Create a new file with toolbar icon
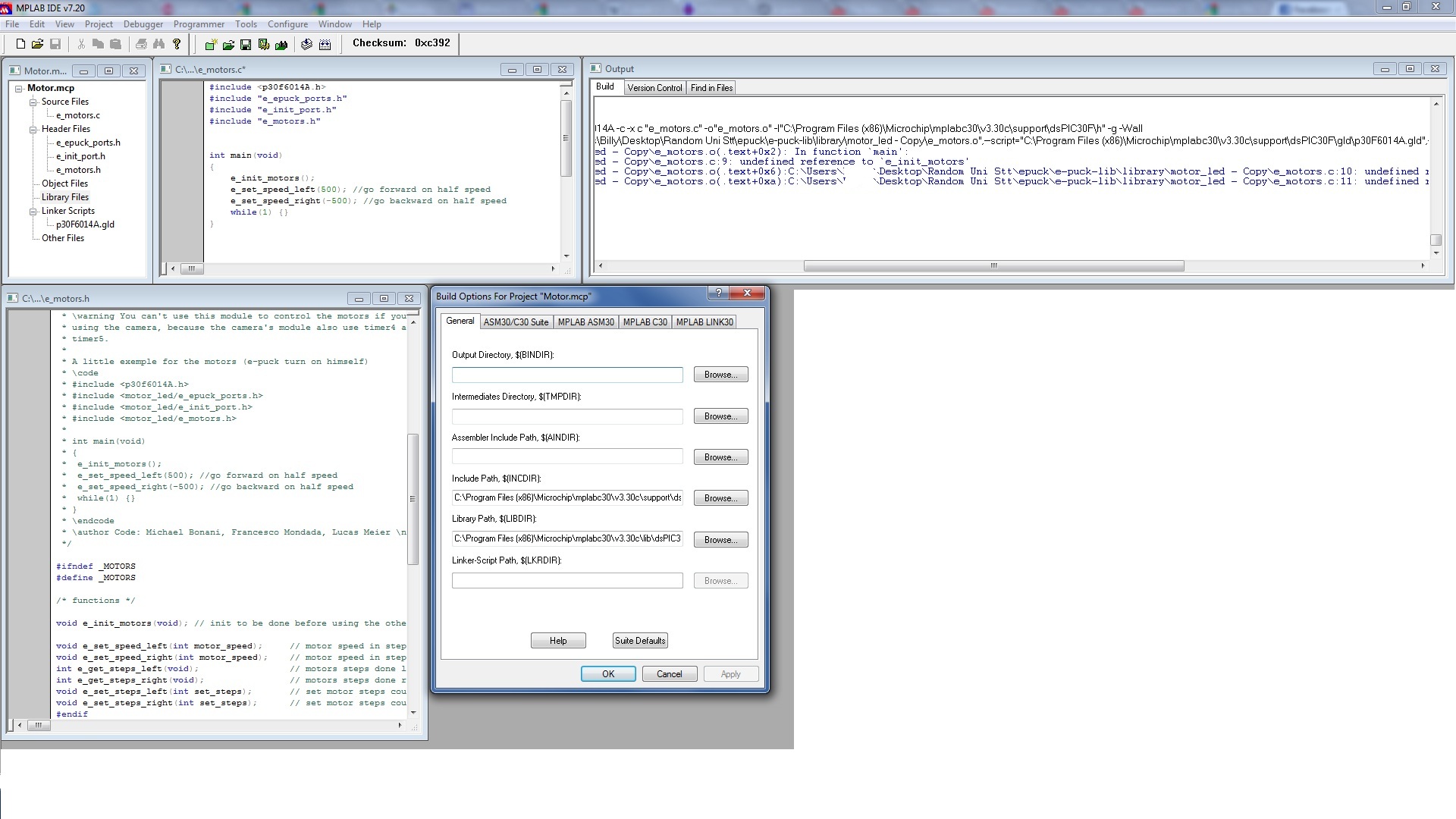The image size is (1456, 819). pos(21,44)
